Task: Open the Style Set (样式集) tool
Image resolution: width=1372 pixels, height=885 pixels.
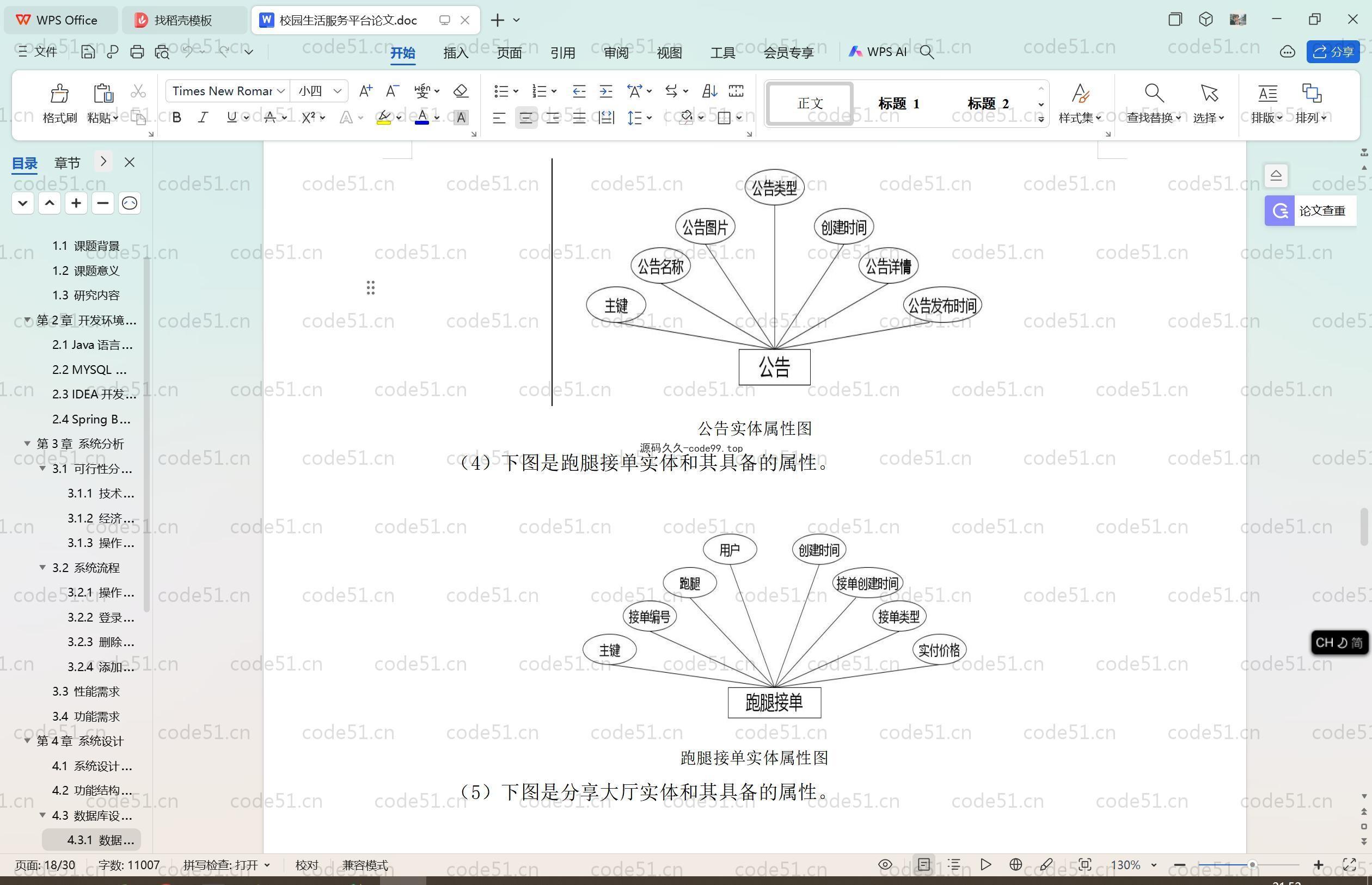Action: pyautogui.click(x=1080, y=103)
